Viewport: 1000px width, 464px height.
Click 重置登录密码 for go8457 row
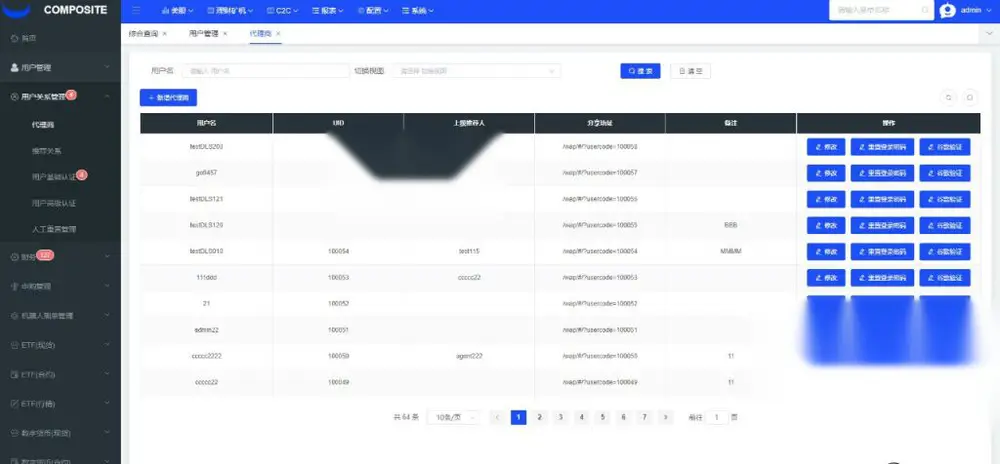point(882,173)
